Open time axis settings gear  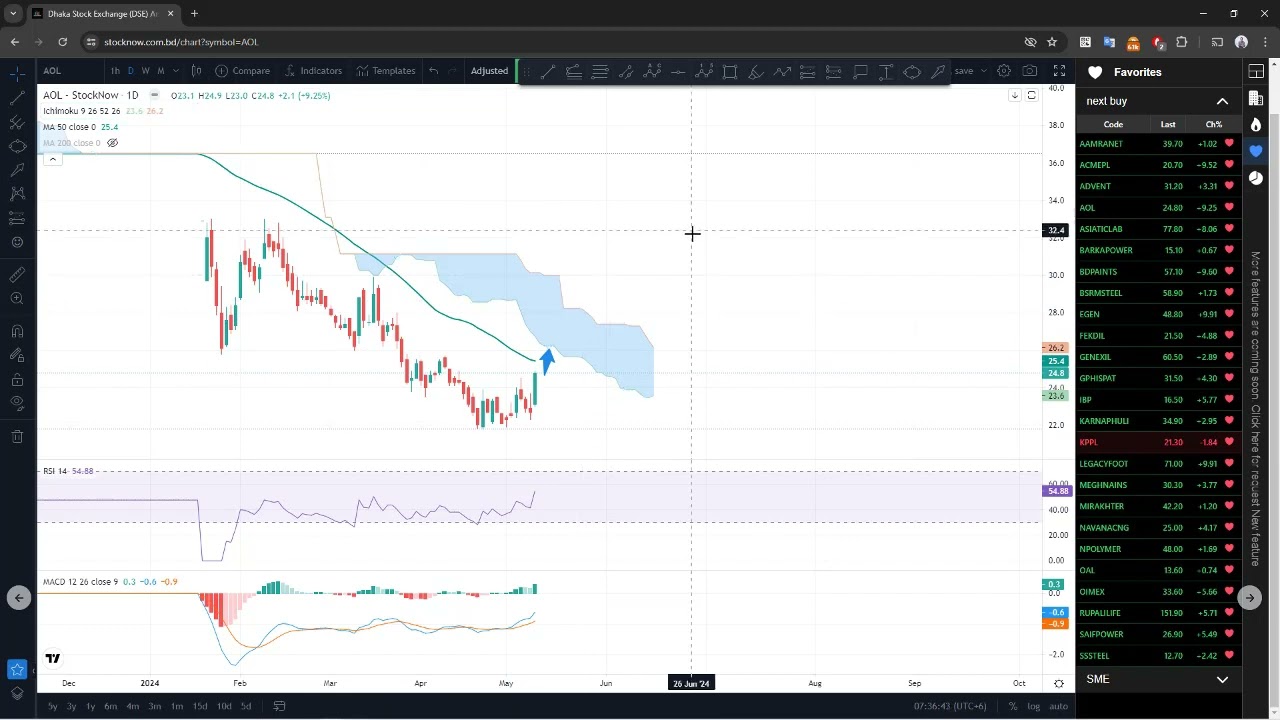coord(1059,683)
